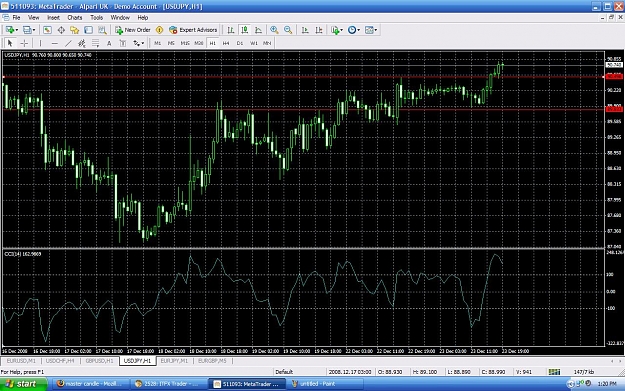This screenshot has height=391, width=625.
Task: Switch chart to bar chart style
Action: pyautogui.click(x=230, y=30)
